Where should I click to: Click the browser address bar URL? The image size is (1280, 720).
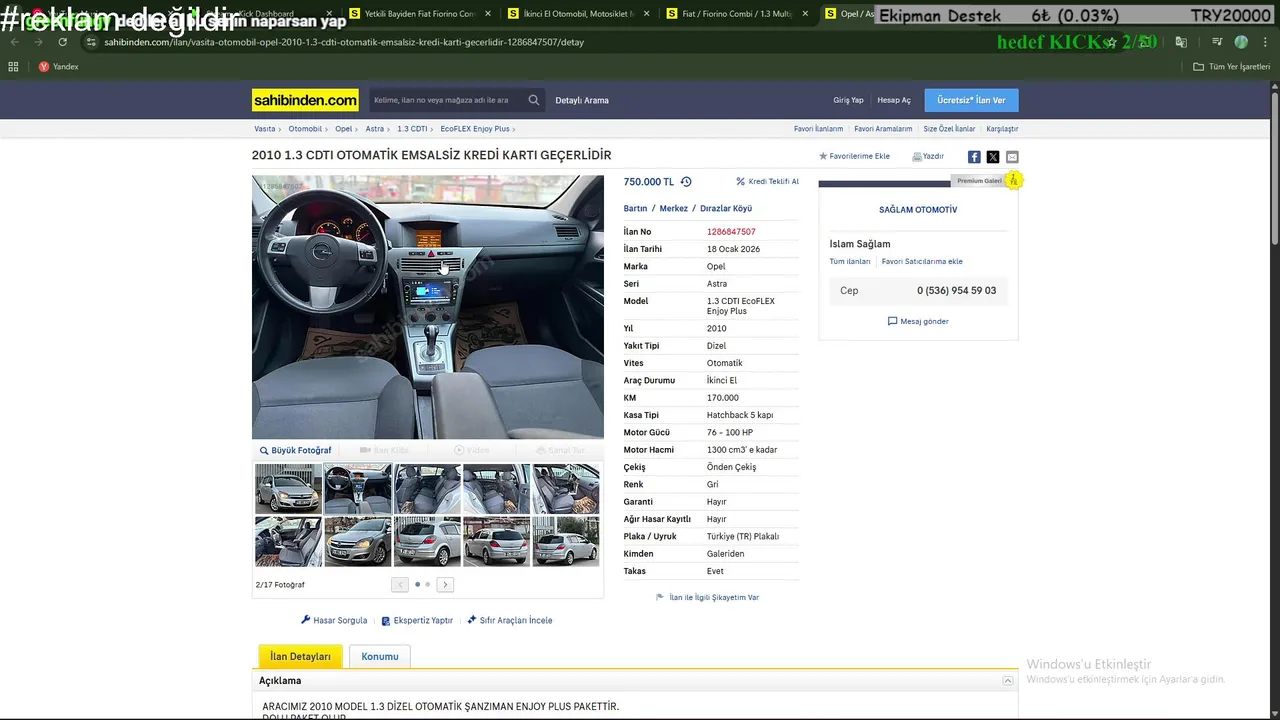[344, 42]
